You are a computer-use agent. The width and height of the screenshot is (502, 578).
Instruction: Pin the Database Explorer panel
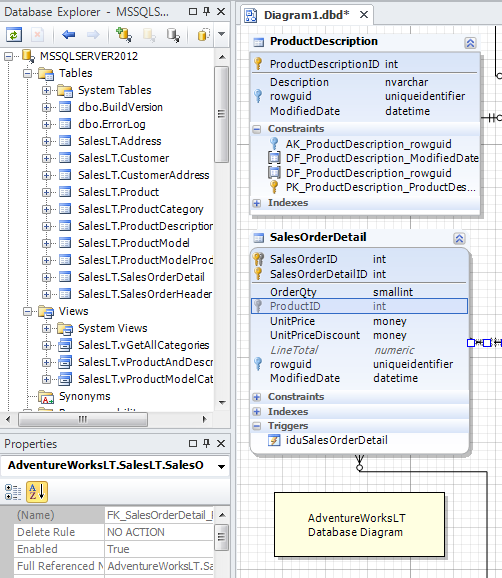point(206,11)
